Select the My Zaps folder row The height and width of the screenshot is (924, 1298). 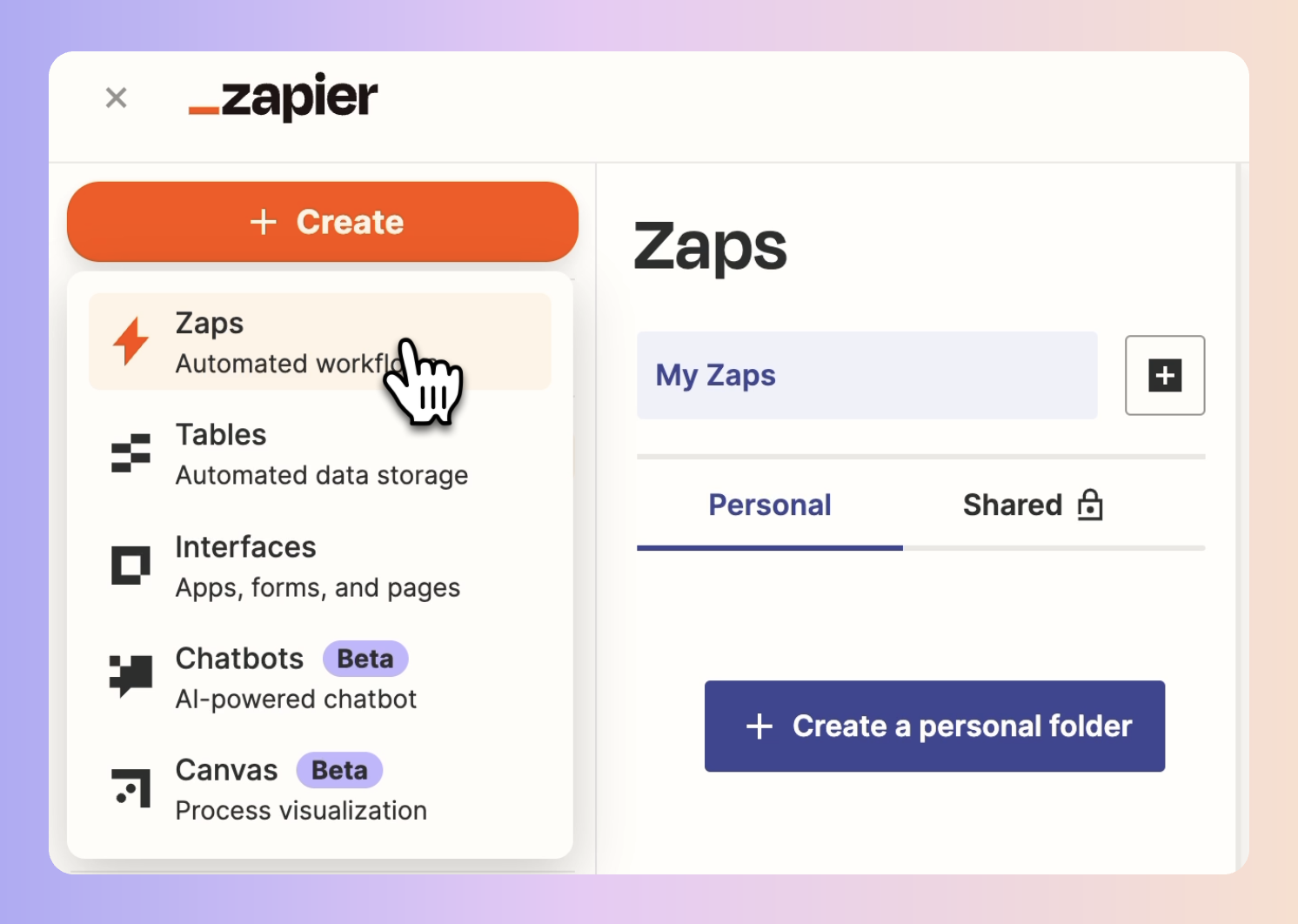click(867, 375)
